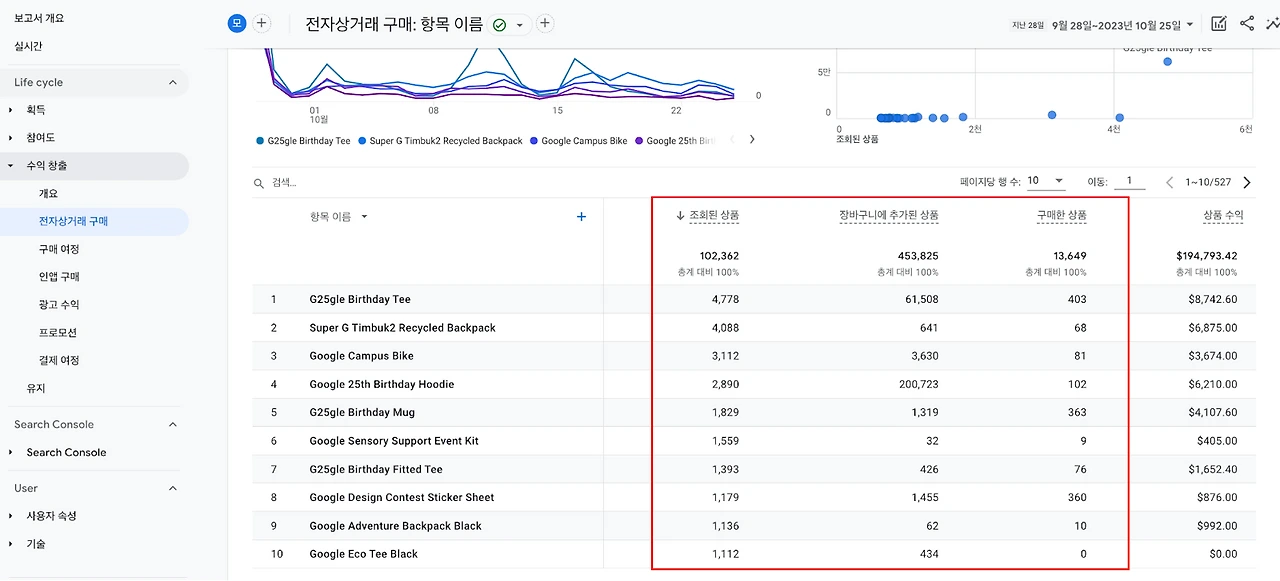The image size is (1280, 581).
Task: Click the 이동 page number field
Action: [1130, 181]
